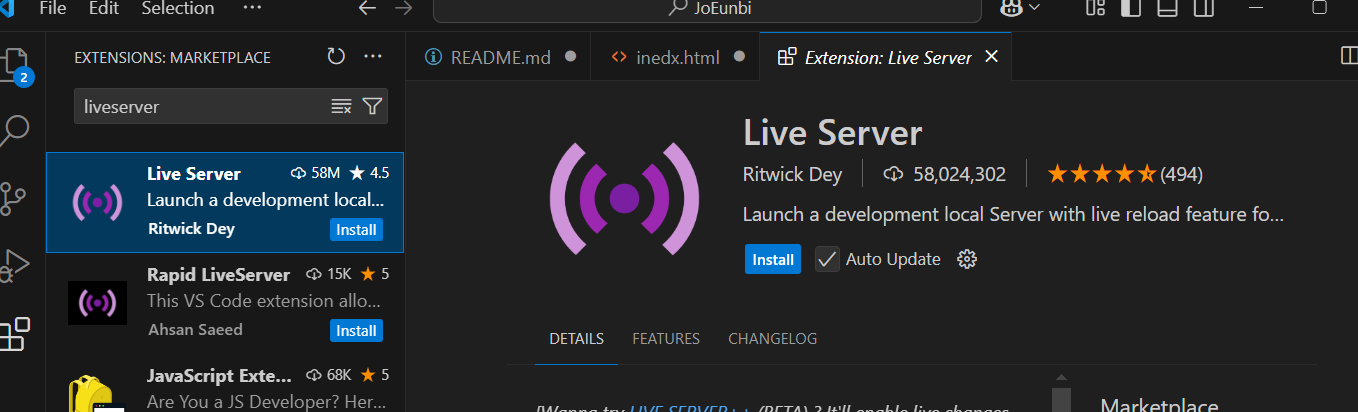
Task: Open Live Server extension manage gear
Action: 966,259
